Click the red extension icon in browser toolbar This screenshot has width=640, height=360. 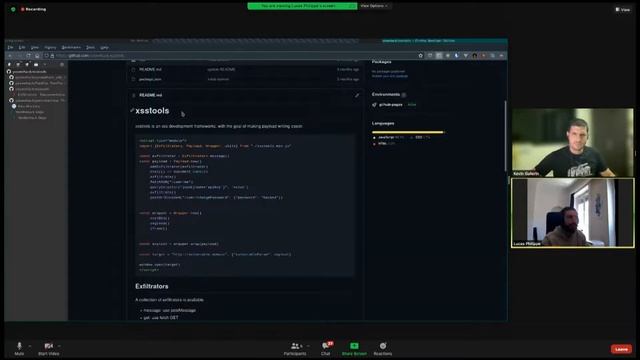tap(483, 56)
